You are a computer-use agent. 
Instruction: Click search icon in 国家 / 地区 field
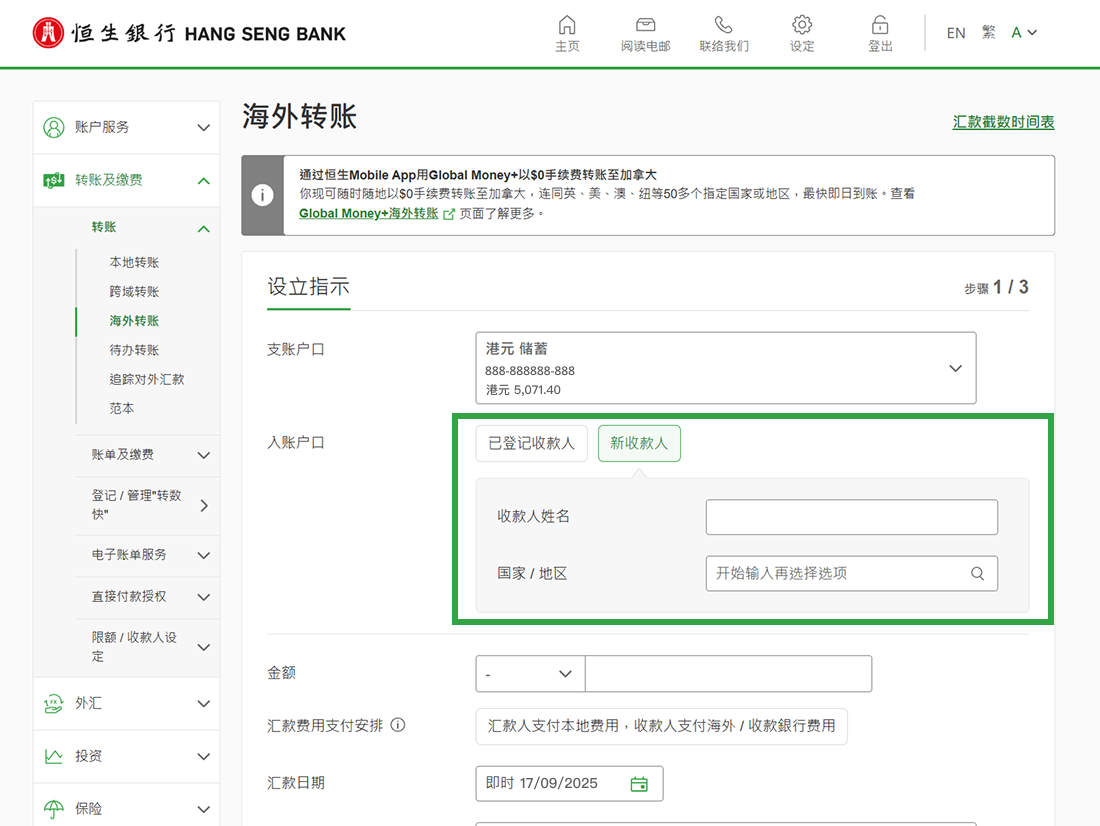[977, 574]
